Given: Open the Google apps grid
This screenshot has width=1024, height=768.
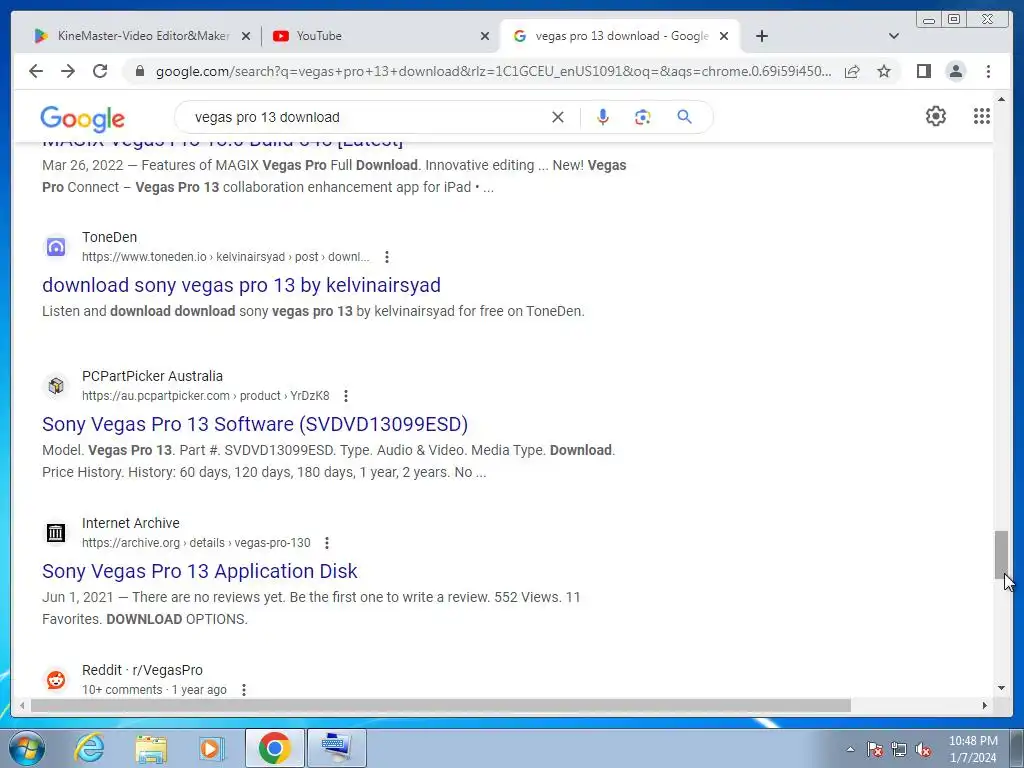Looking at the screenshot, I should pyautogui.click(x=982, y=116).
